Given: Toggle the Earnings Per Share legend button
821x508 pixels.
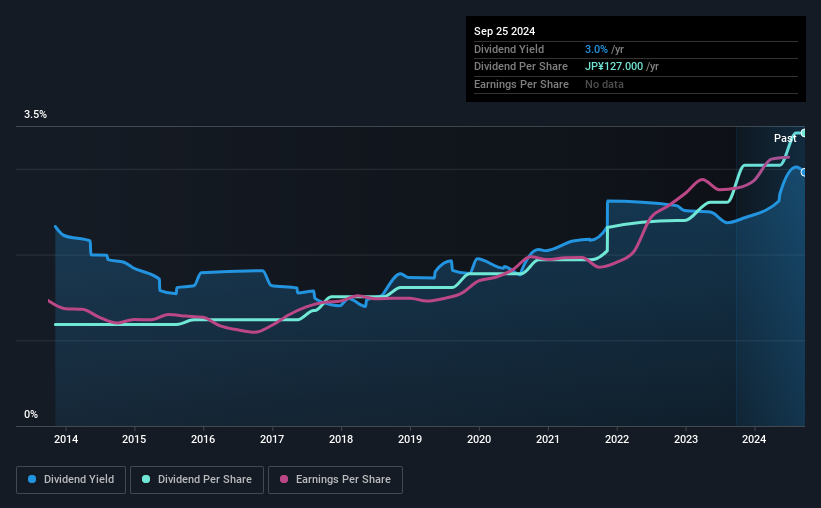Looking at the screenshot, I should (x=335, y=480).
